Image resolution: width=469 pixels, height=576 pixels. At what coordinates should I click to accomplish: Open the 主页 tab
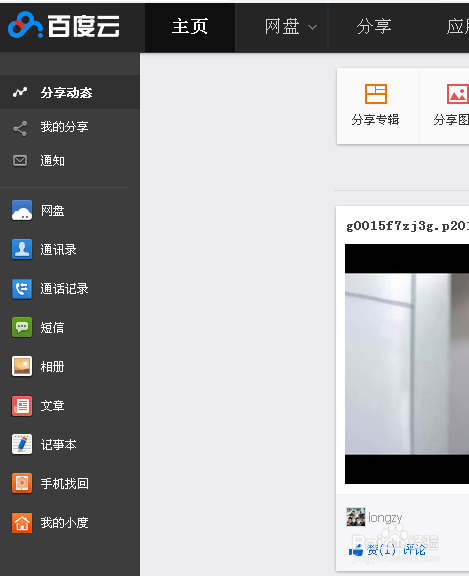click(190, 27)
